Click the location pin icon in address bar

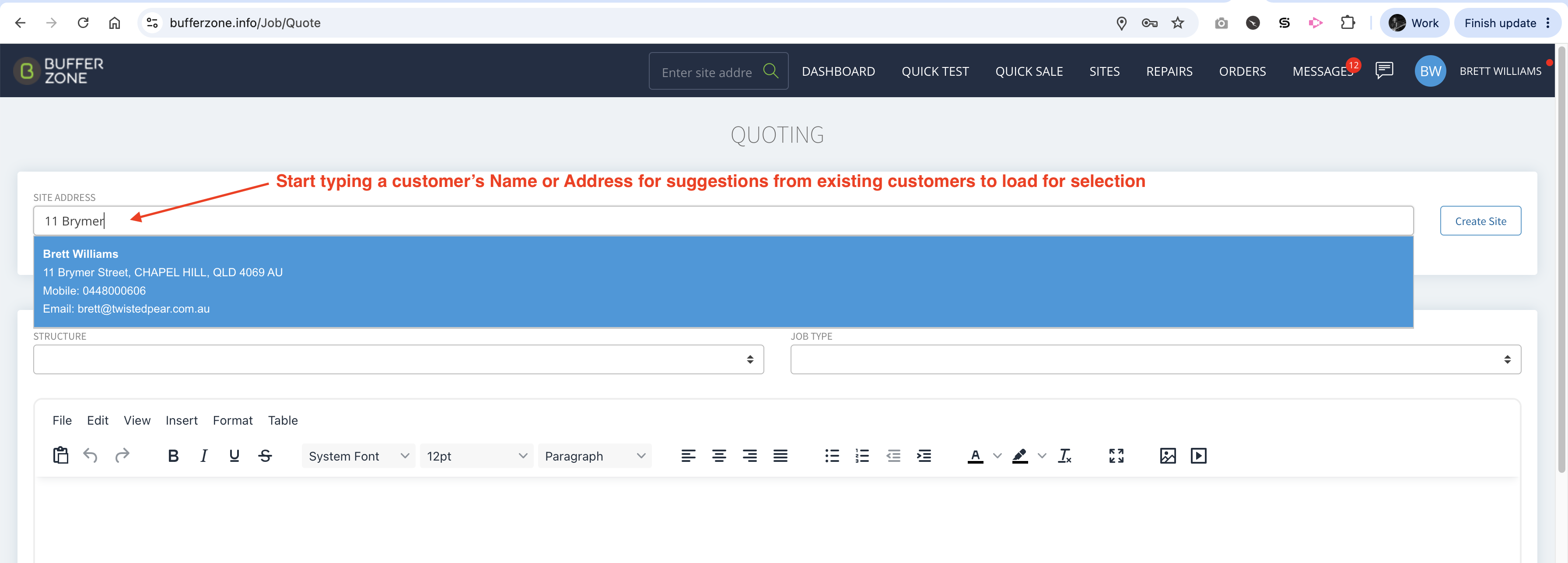click(1121, 23)
